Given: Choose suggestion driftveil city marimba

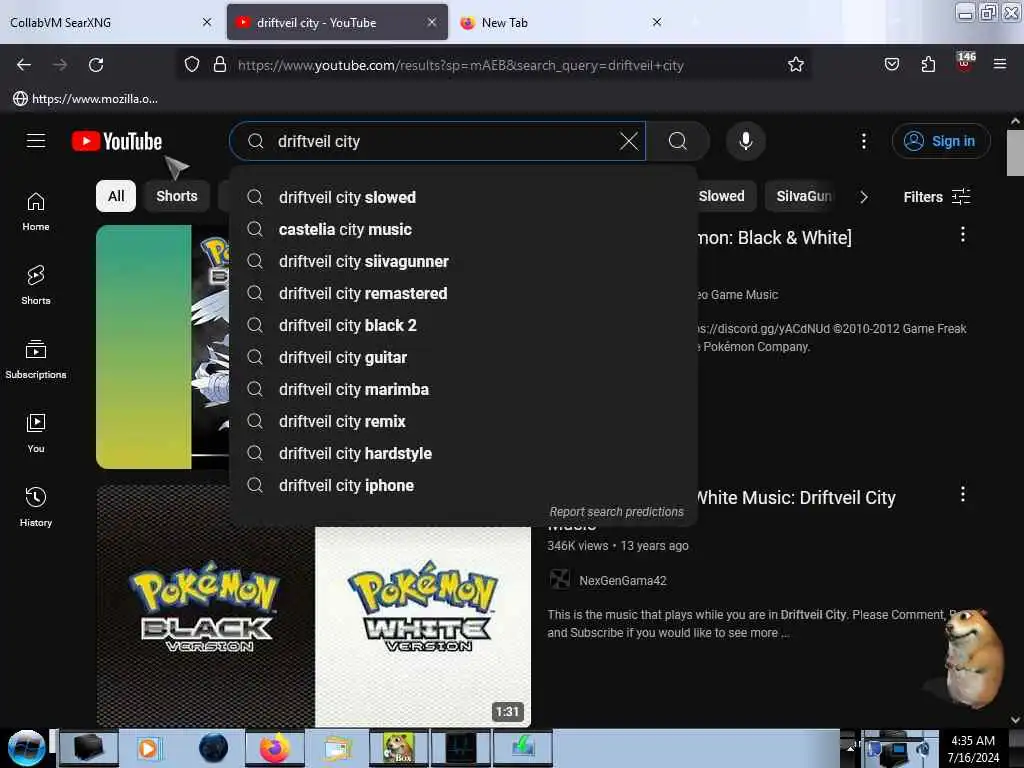Looking at the screenshot, I should point(463,389).
